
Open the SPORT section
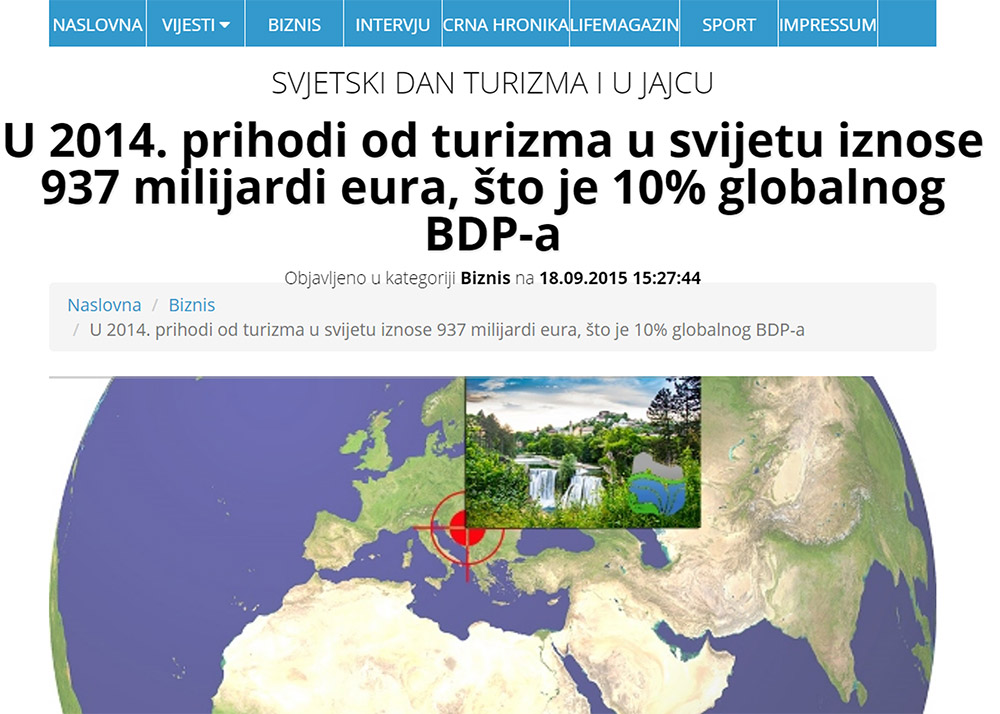click(729, 24)
